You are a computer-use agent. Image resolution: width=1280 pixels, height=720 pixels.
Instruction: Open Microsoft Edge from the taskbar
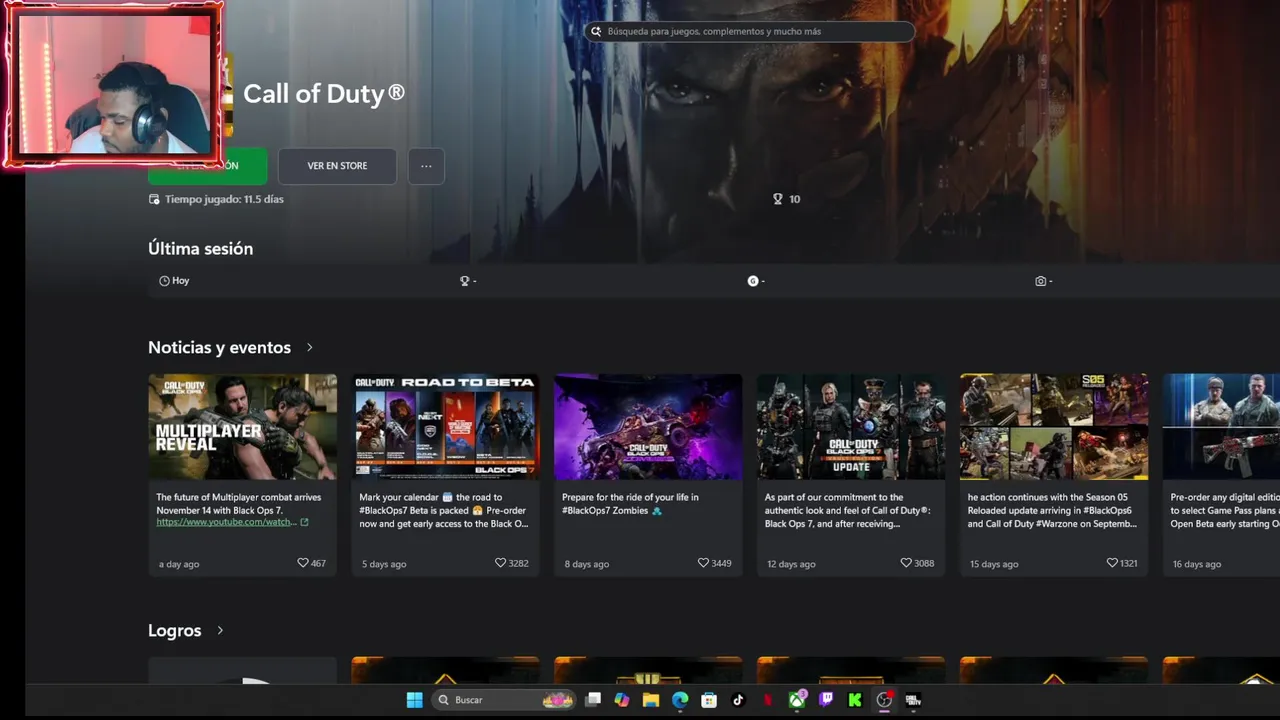point(680,700)
